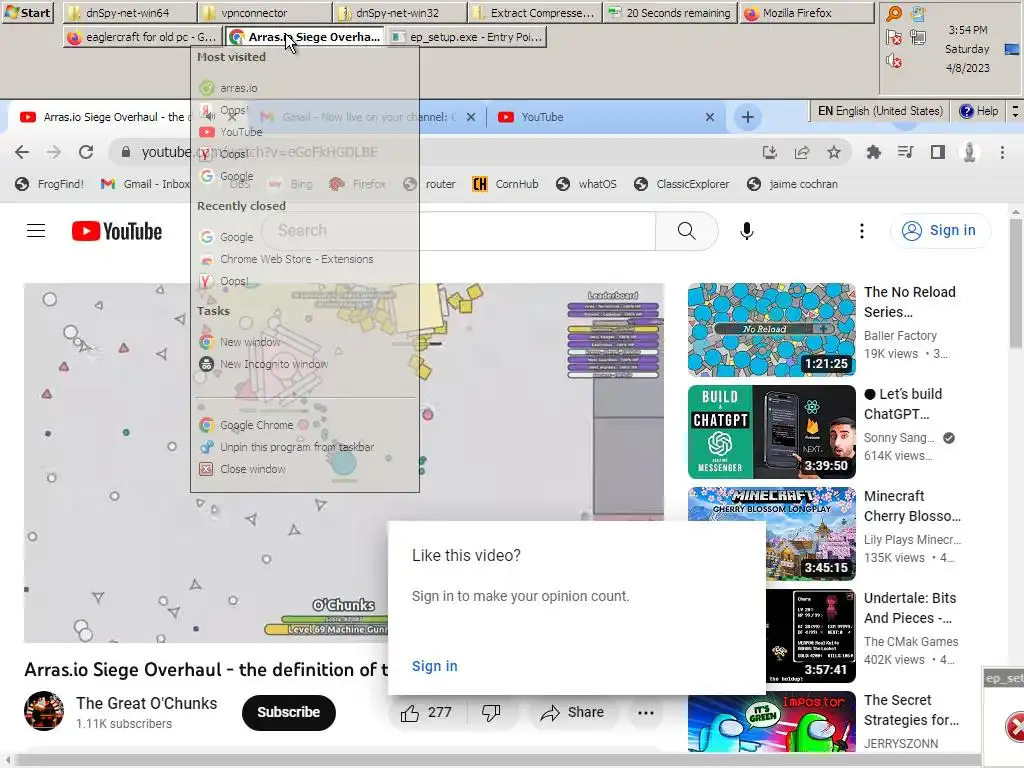Open the CornHub bookmark
1024x768 pixels.
[x=506, y=184]
